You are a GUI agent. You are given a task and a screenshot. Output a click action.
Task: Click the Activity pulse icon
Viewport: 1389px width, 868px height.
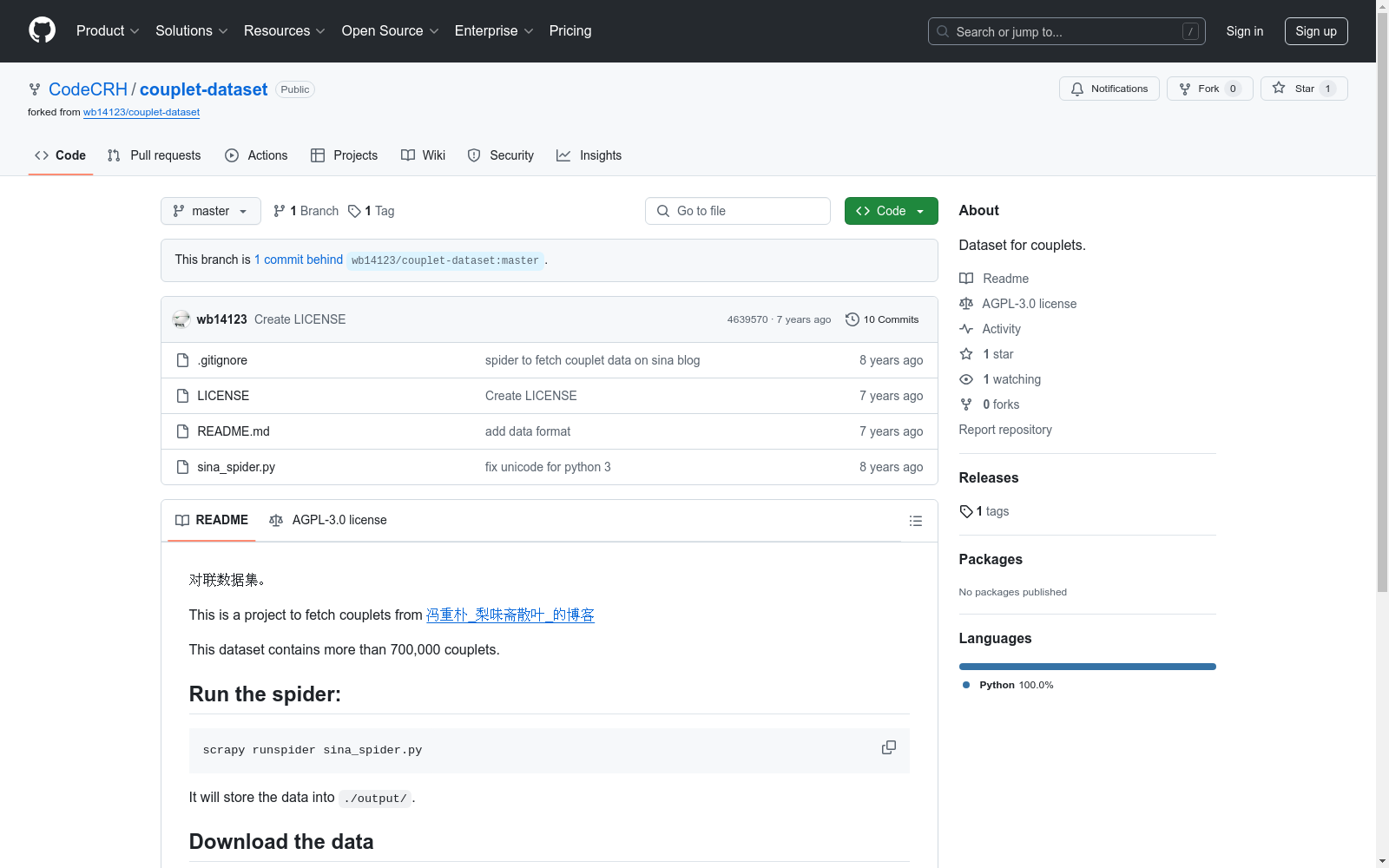(x=966, y=329)
